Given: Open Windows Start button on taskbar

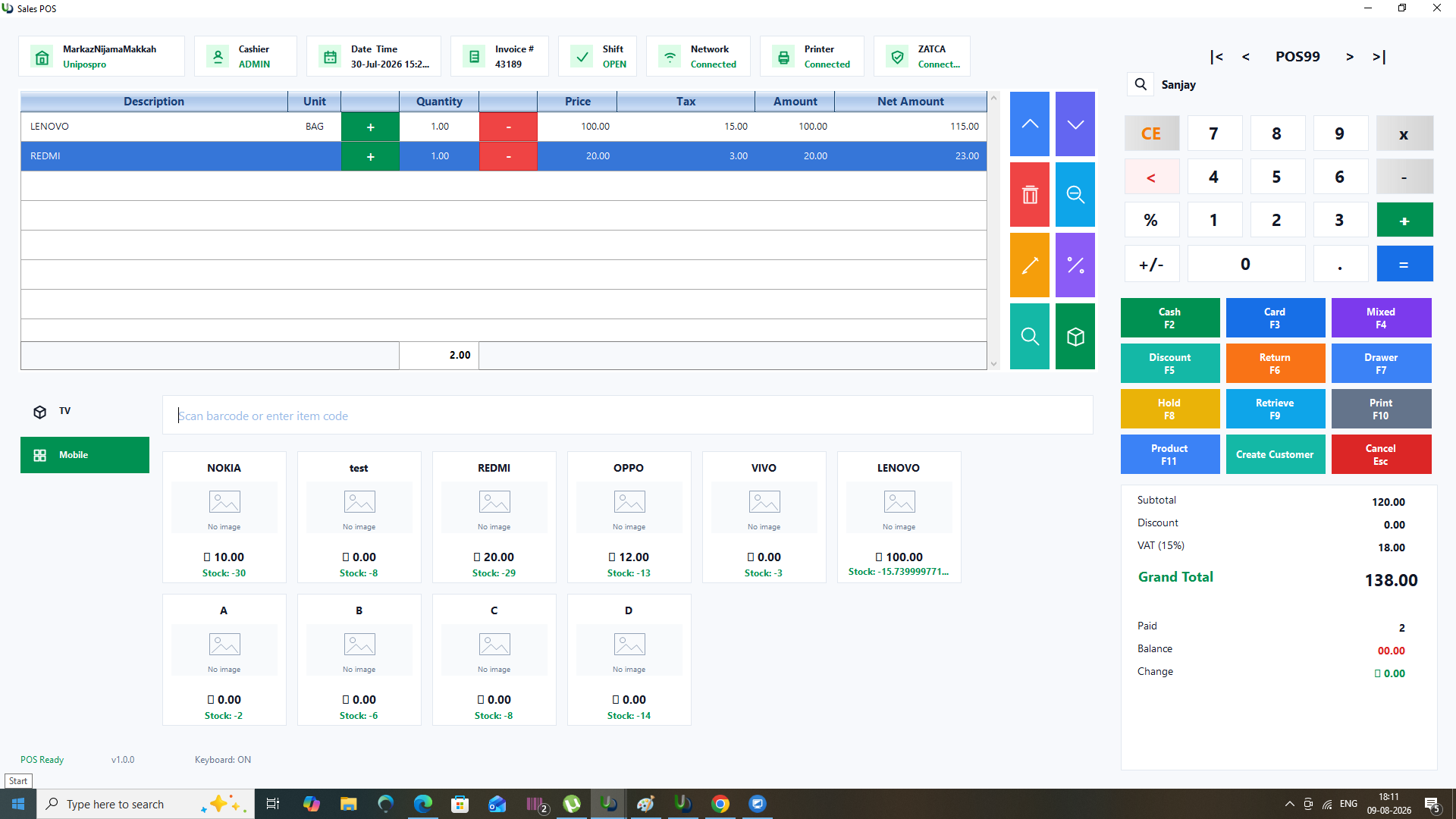Looking at the screenshot, I should [x=18, y=804].
